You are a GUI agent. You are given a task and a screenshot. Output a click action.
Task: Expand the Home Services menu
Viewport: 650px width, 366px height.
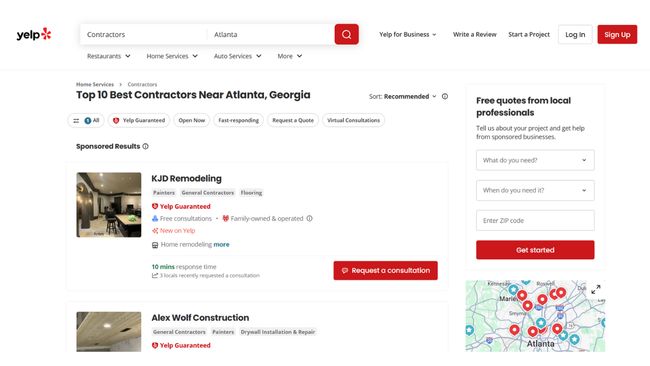(172, 56)
